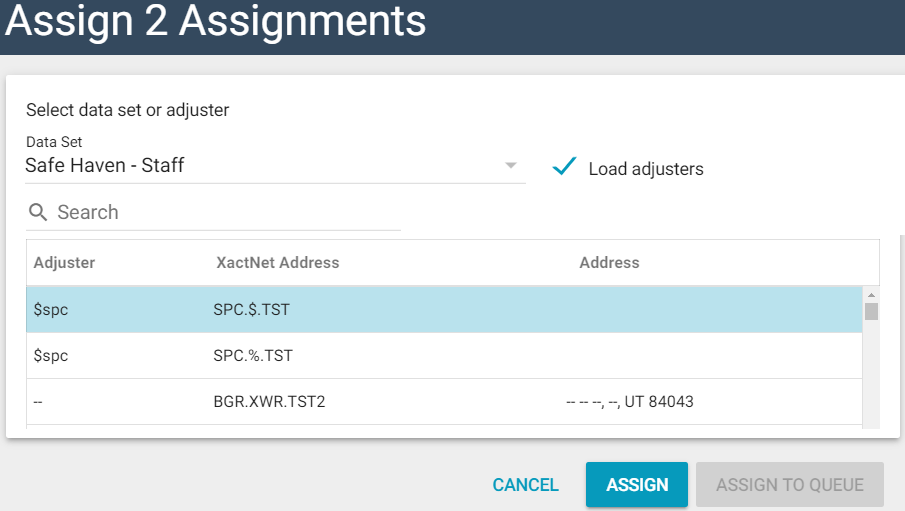Toggle the Load adjusters checkbox
This screenshot has width=905, height=511.
tap(565, 167)
